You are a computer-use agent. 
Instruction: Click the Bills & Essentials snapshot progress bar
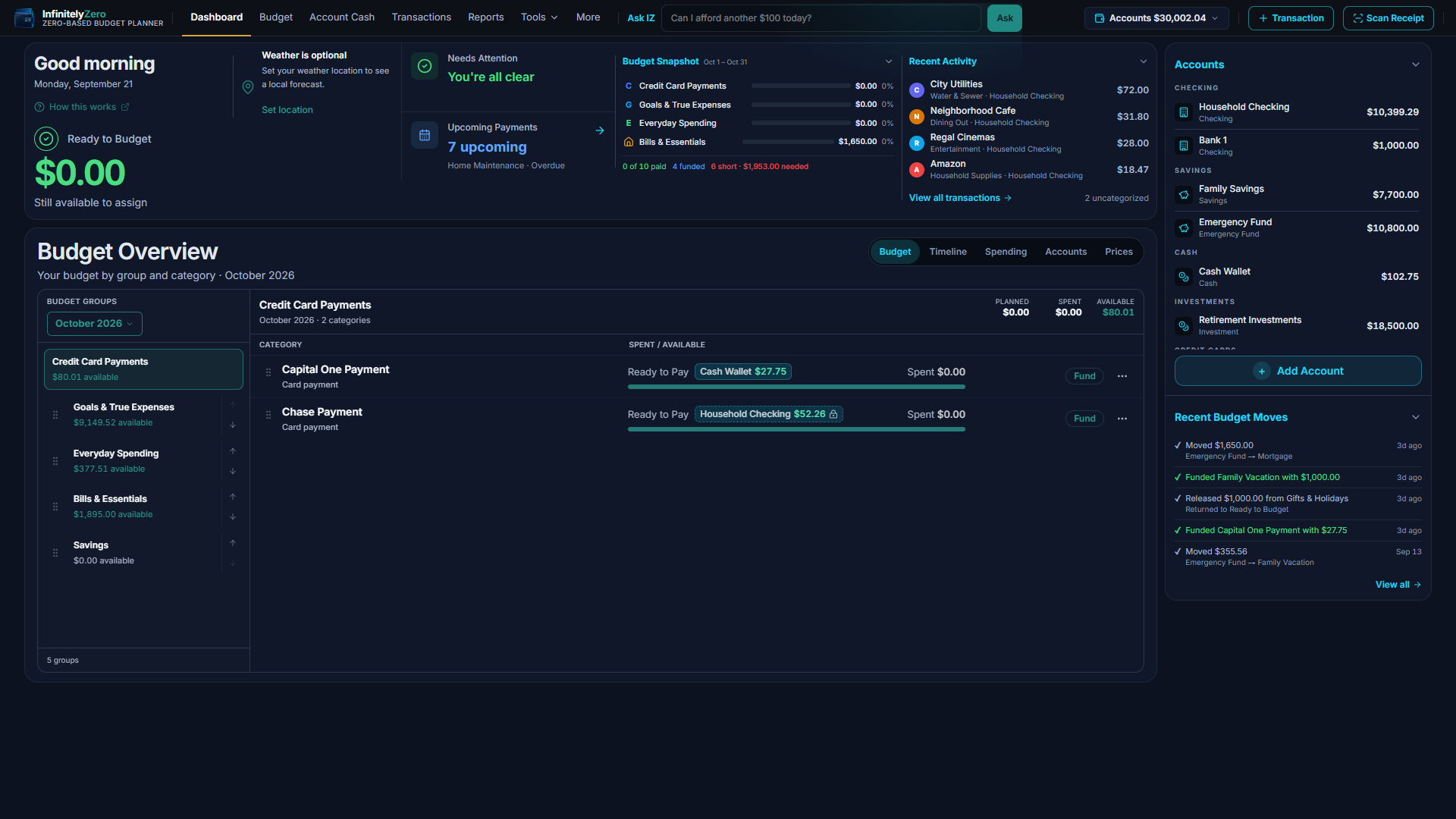tap(788, 142)
